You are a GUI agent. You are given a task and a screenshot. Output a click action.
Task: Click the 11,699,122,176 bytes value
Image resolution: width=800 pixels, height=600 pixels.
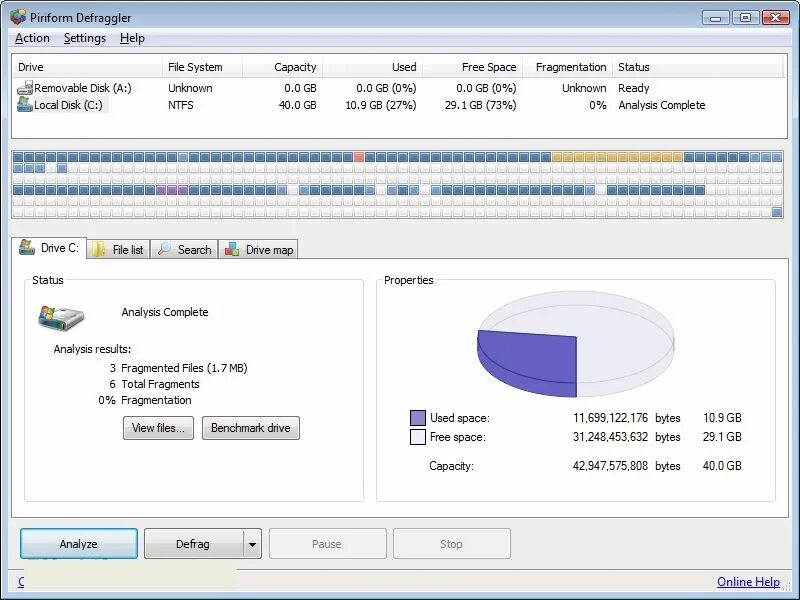(610, 418)
